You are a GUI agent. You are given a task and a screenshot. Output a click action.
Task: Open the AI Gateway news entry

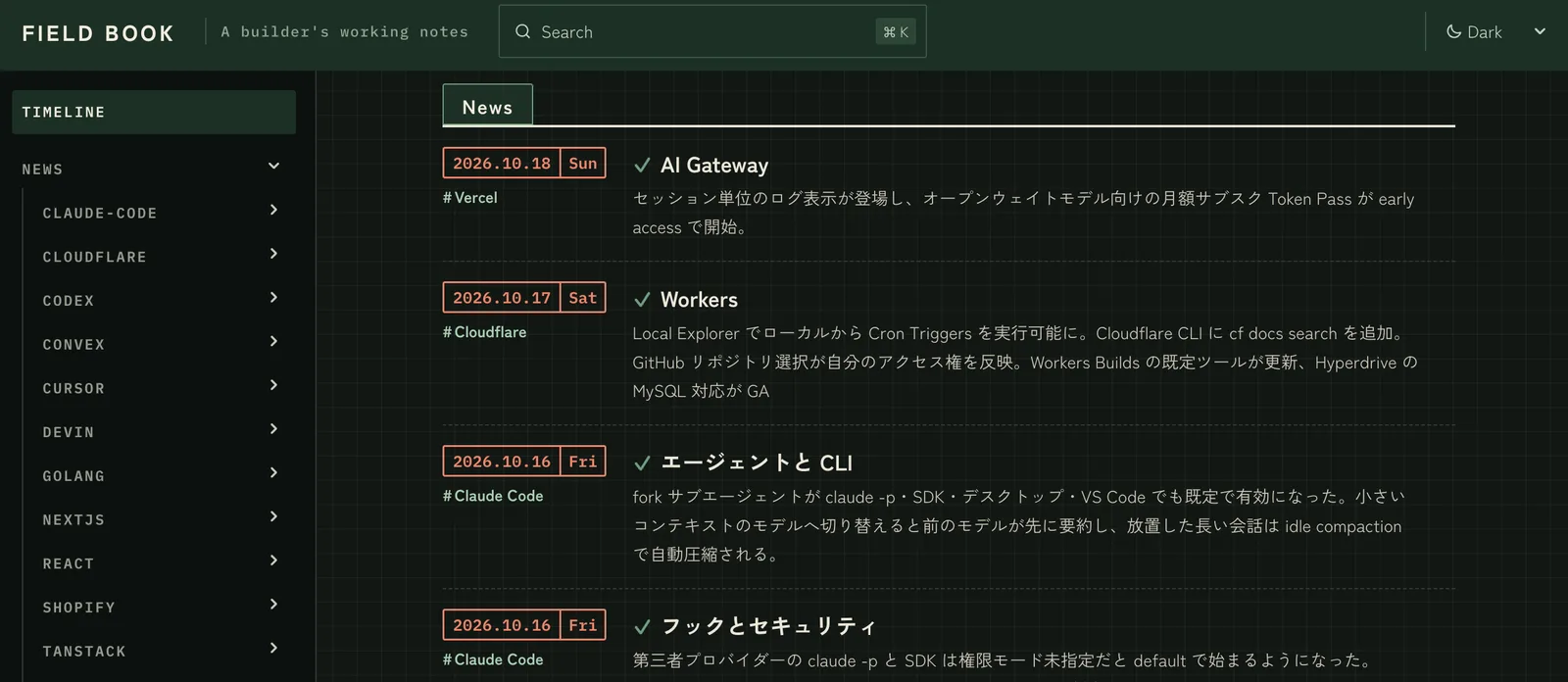pyautogui.click(x=714, y=166)
